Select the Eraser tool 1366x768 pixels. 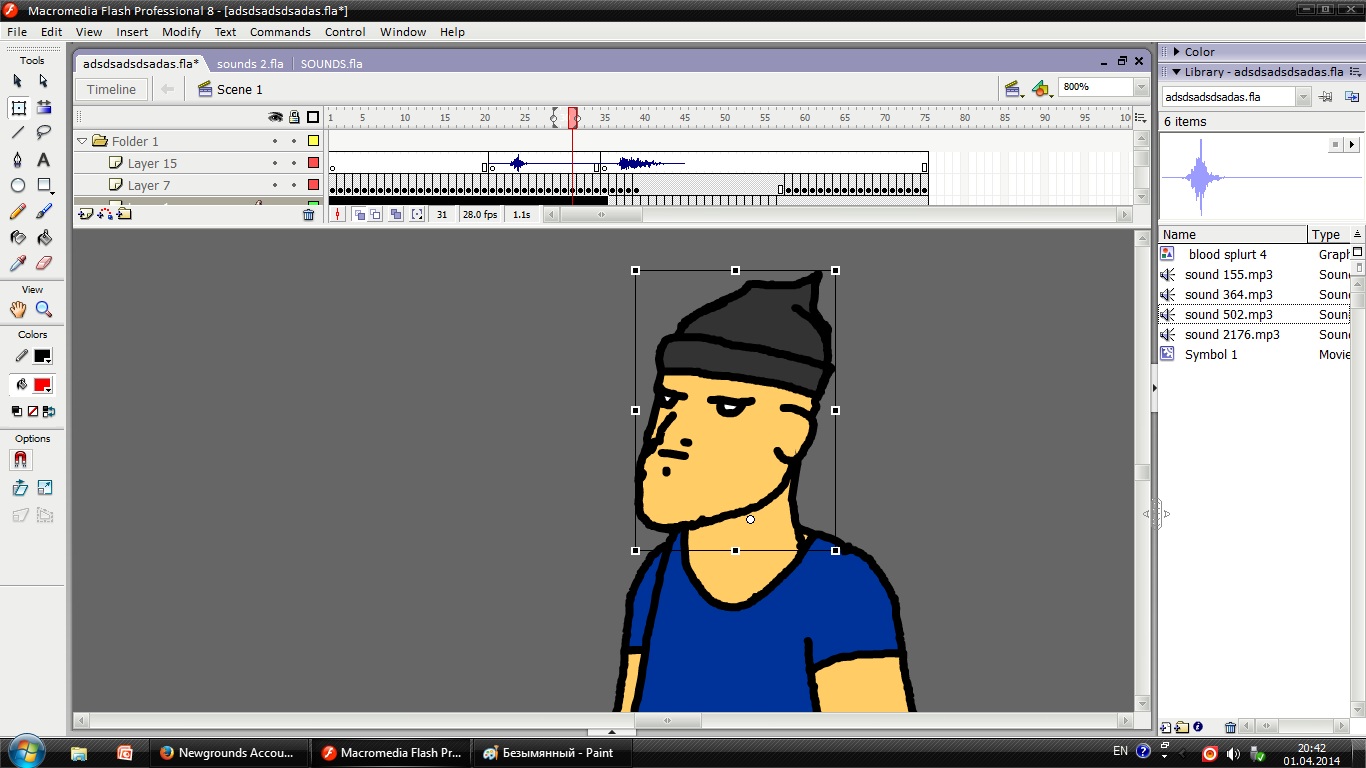pos(44,264)
